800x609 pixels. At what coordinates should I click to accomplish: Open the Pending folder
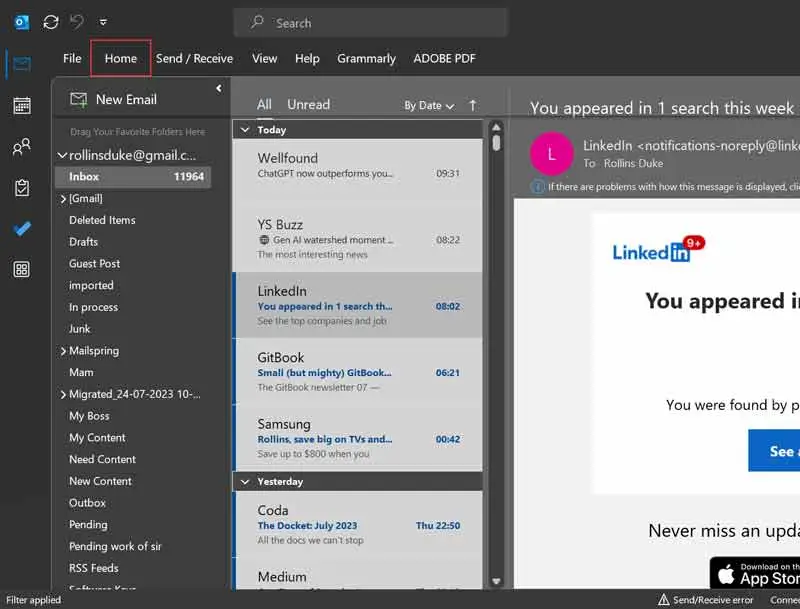pos(88,524)
